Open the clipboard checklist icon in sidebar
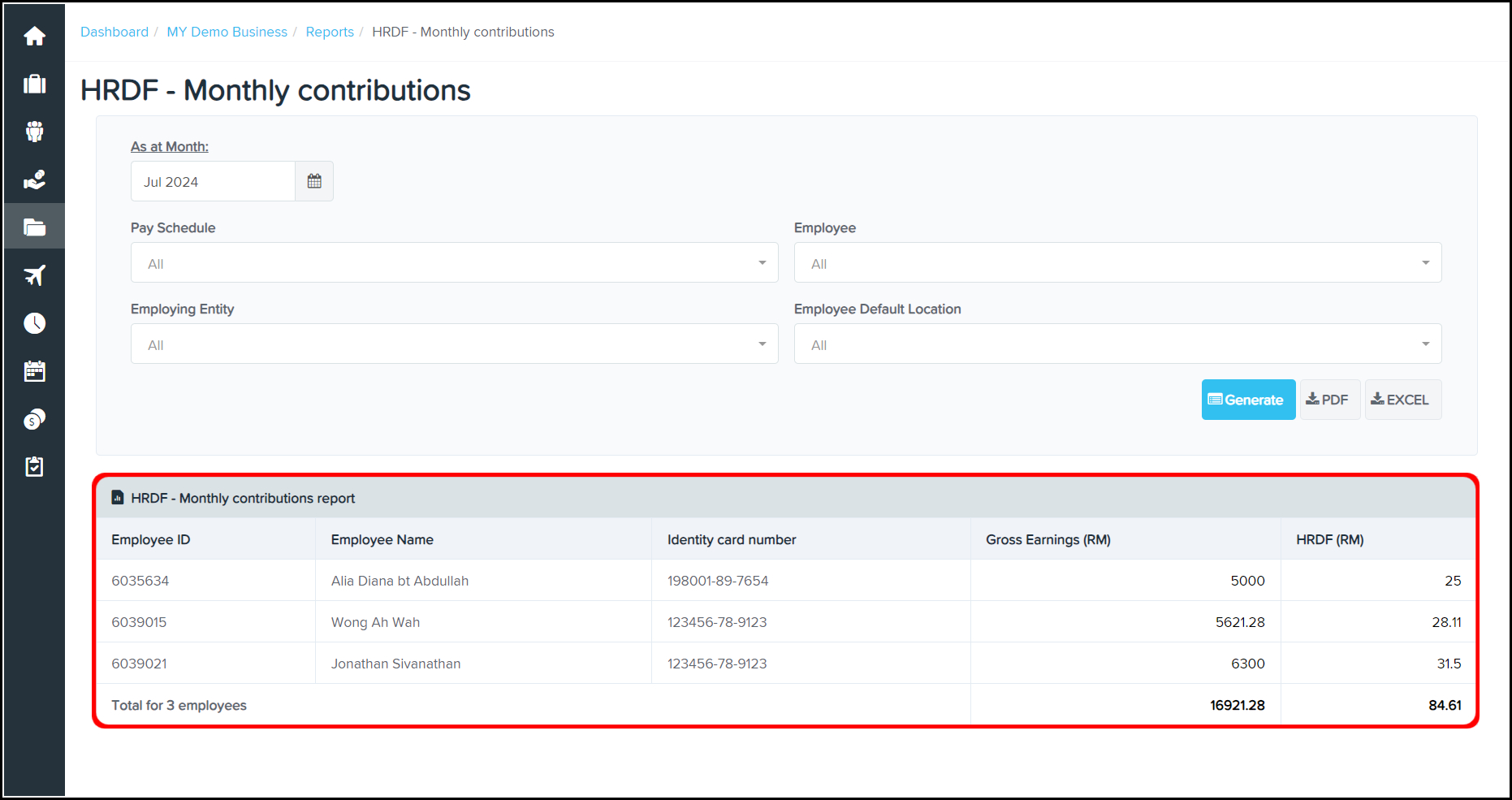The width and height of the screenshot is (1512, 800). 34,467
